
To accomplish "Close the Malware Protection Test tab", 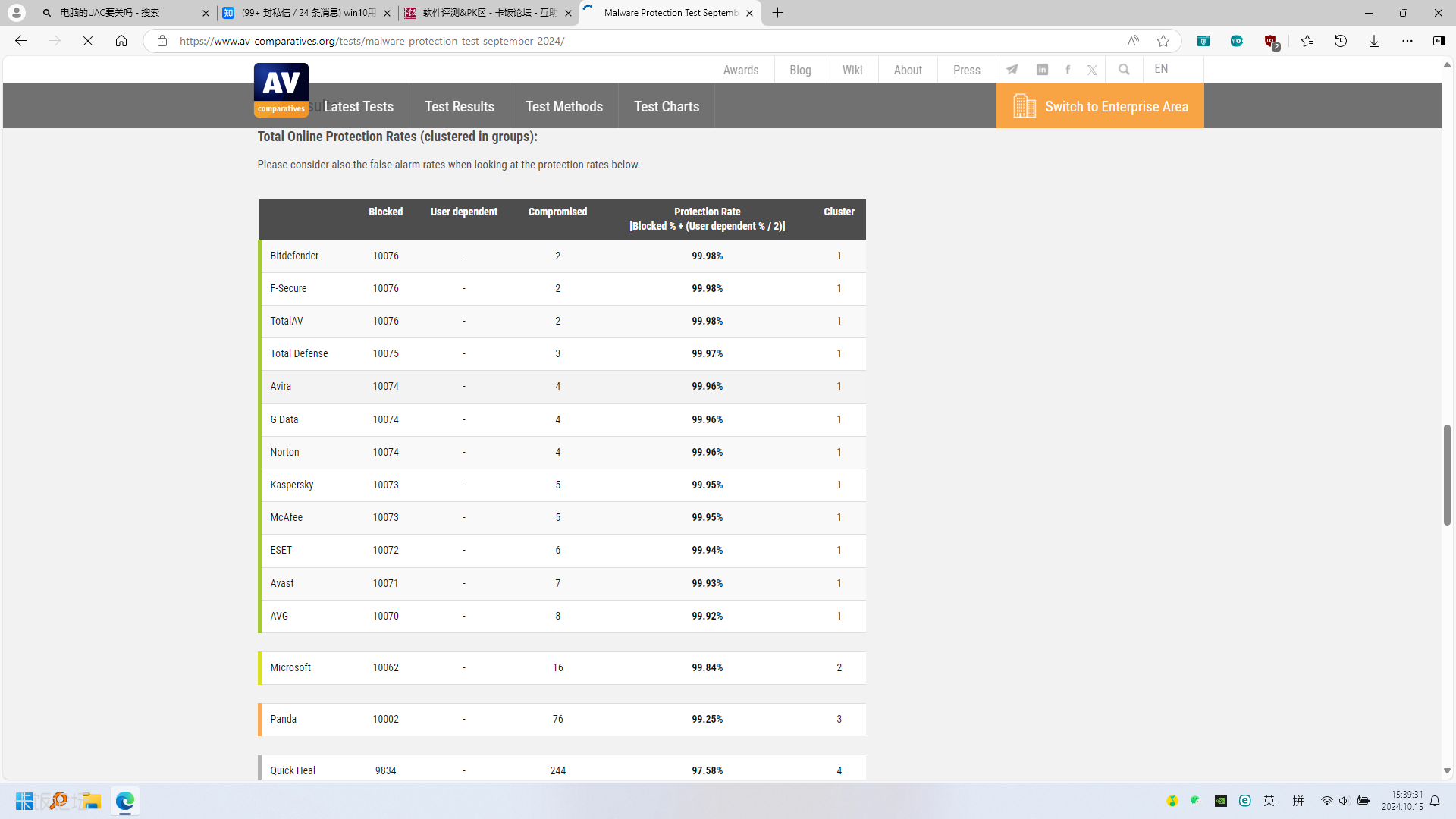I will click(749, 13).
